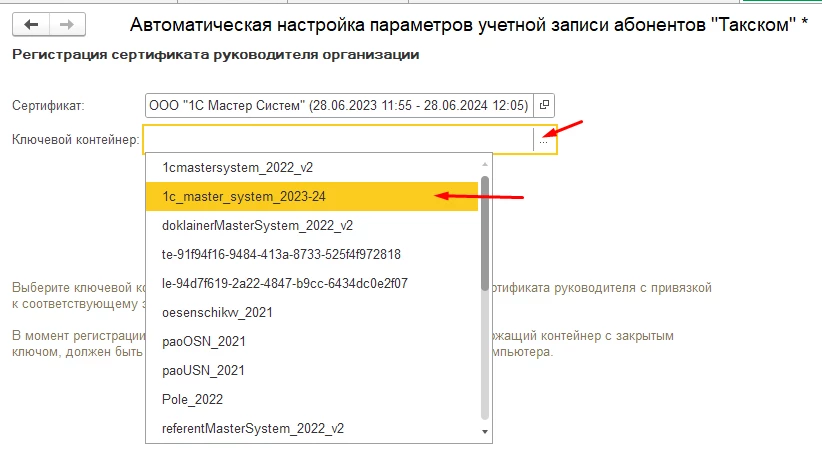The image size is (822, 452).
Task: Open the certificate details icon next to Сертификат
Action: pos(544,105)
